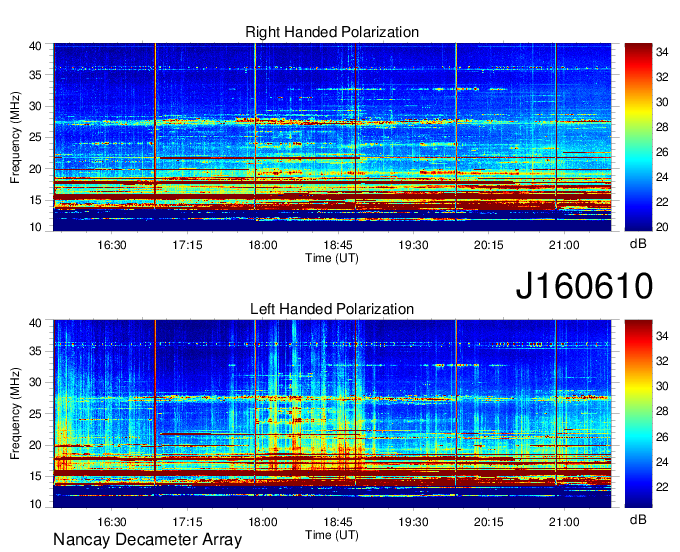Click 25 MHz tick on Left Handed plot
The width and height of the screenshot is (680, 552).
click(35, 414)
